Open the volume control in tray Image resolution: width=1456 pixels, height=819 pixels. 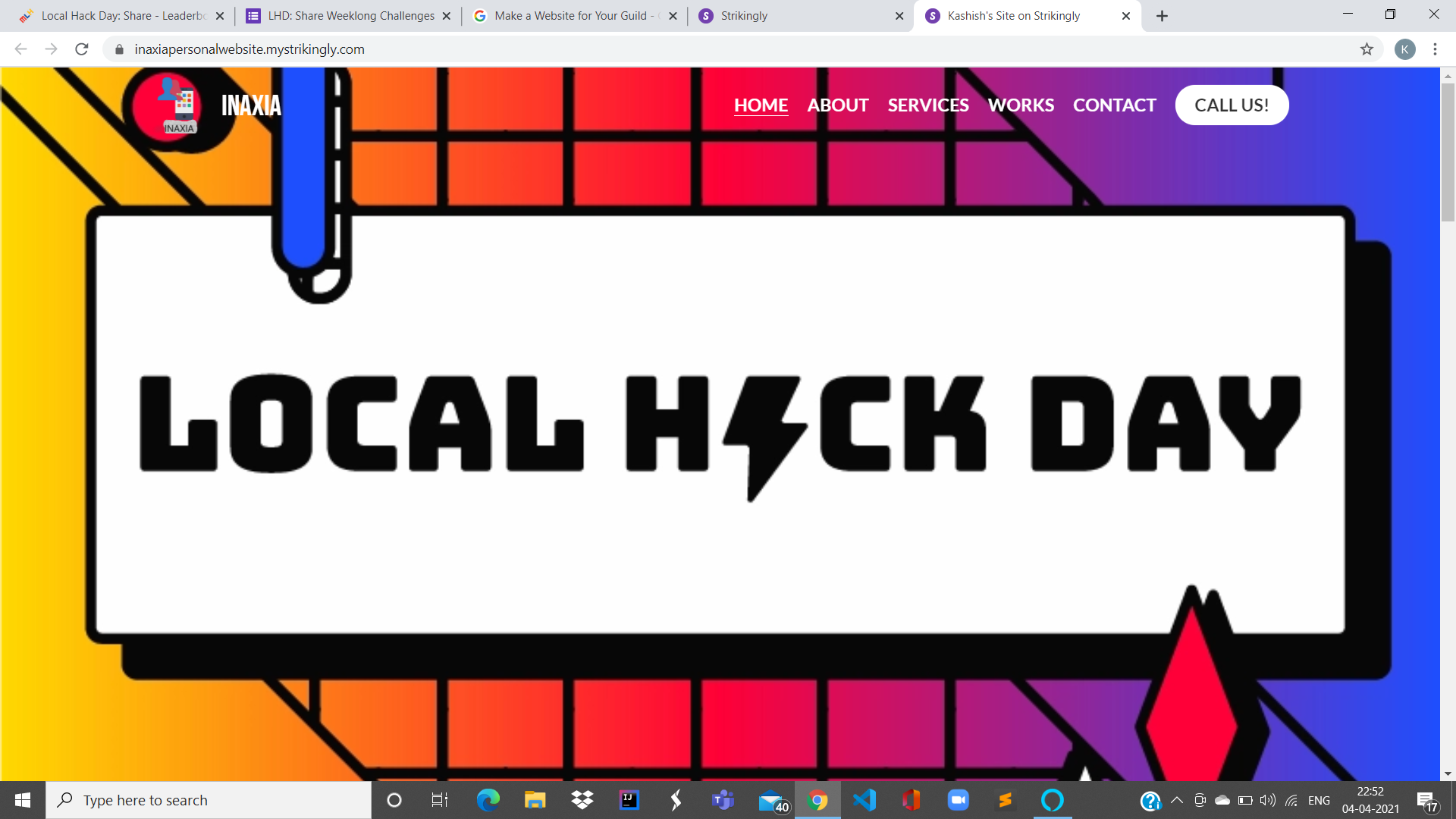(1267, 800)
